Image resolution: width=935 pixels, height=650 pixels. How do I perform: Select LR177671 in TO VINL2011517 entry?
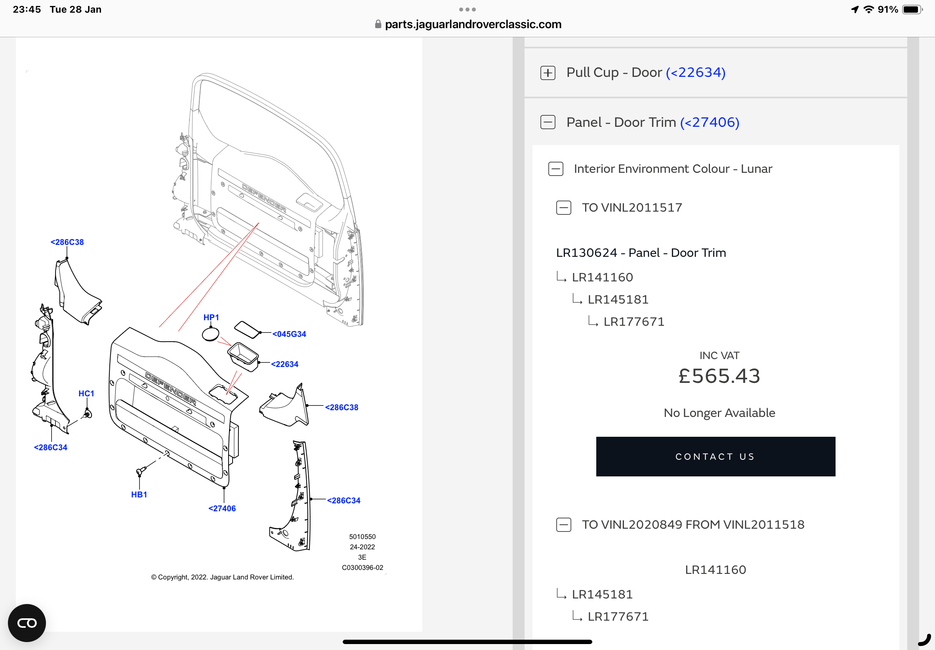click(634, 322)
